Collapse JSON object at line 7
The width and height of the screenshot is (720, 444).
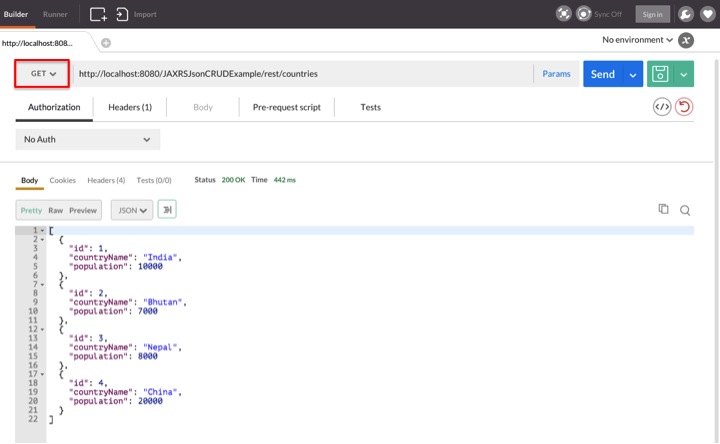pos(42,285)
